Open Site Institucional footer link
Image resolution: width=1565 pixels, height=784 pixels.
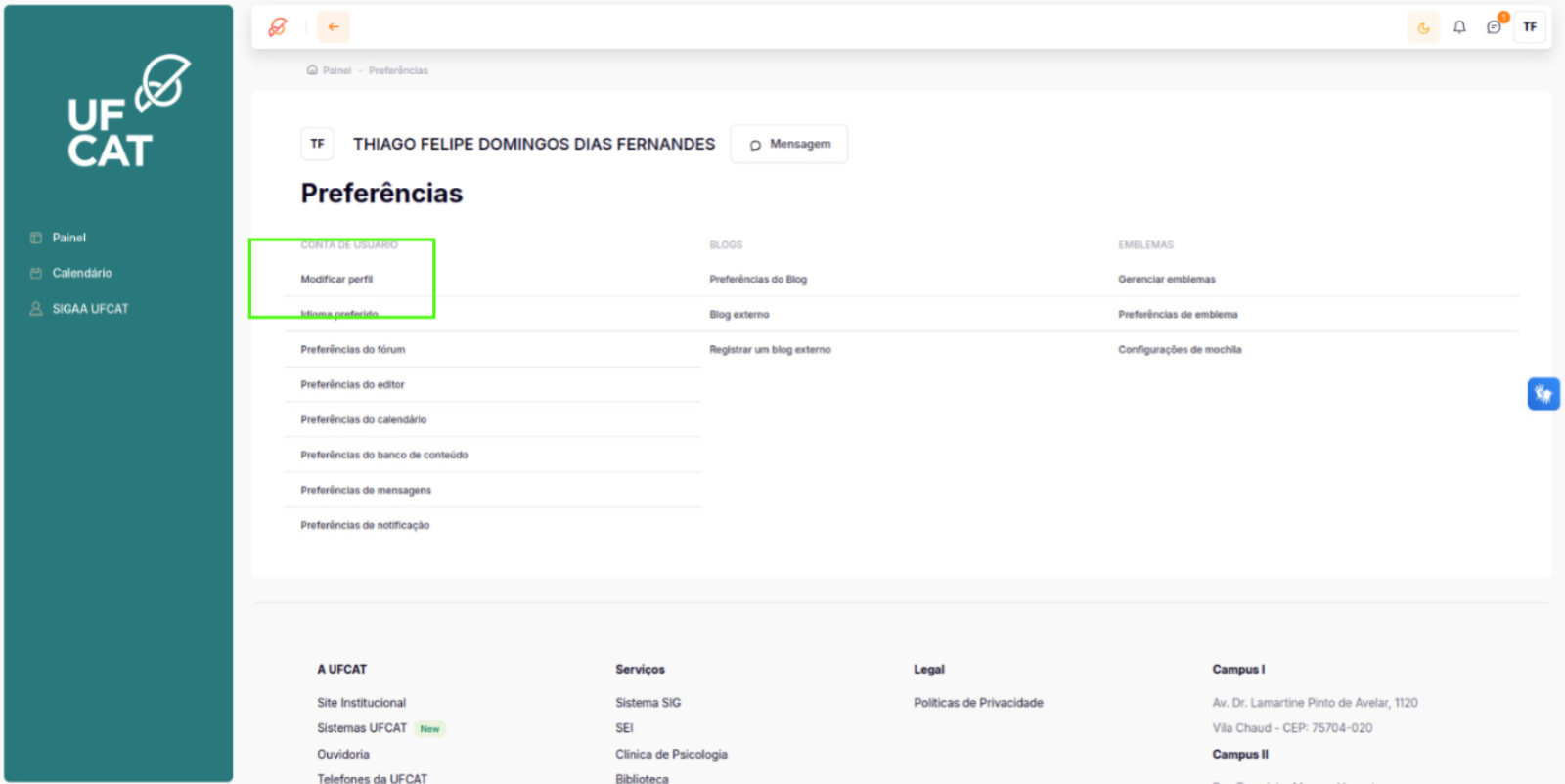[x=361, y=703]
